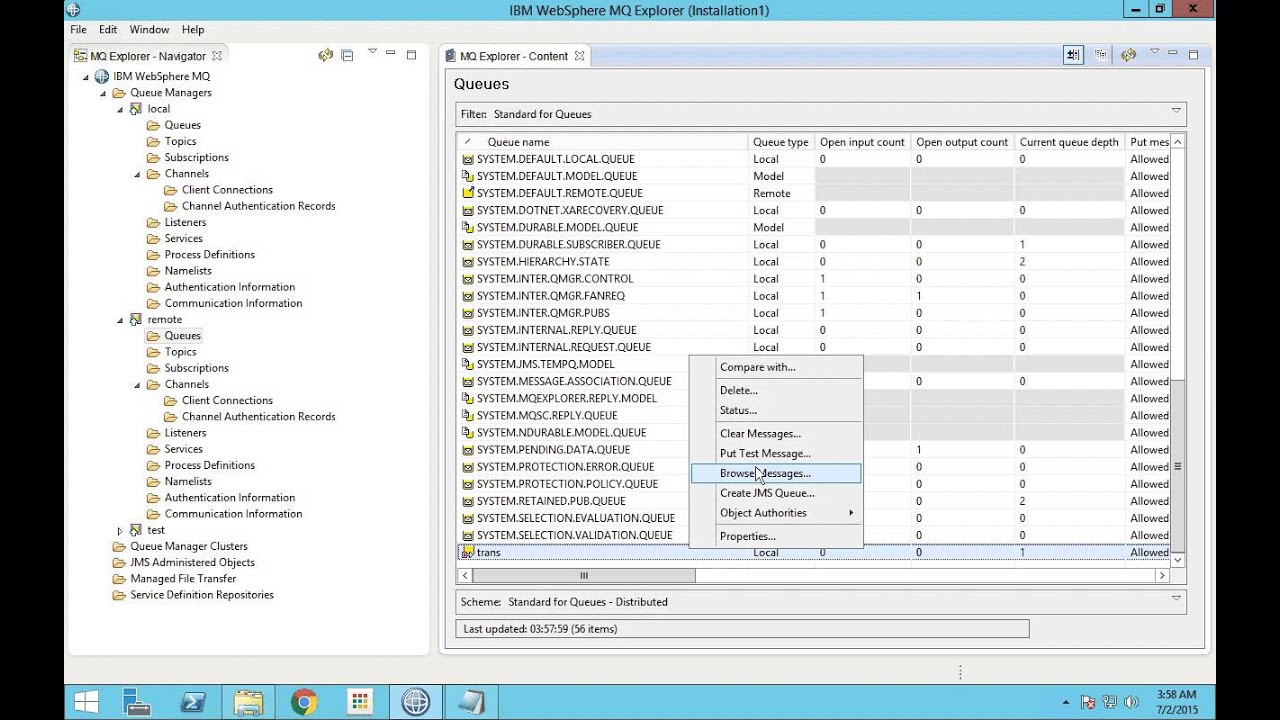Select the SYSTEM.HIERARCHY.STATE queue name
The image size is (1280, 720).
coord(543,262)
